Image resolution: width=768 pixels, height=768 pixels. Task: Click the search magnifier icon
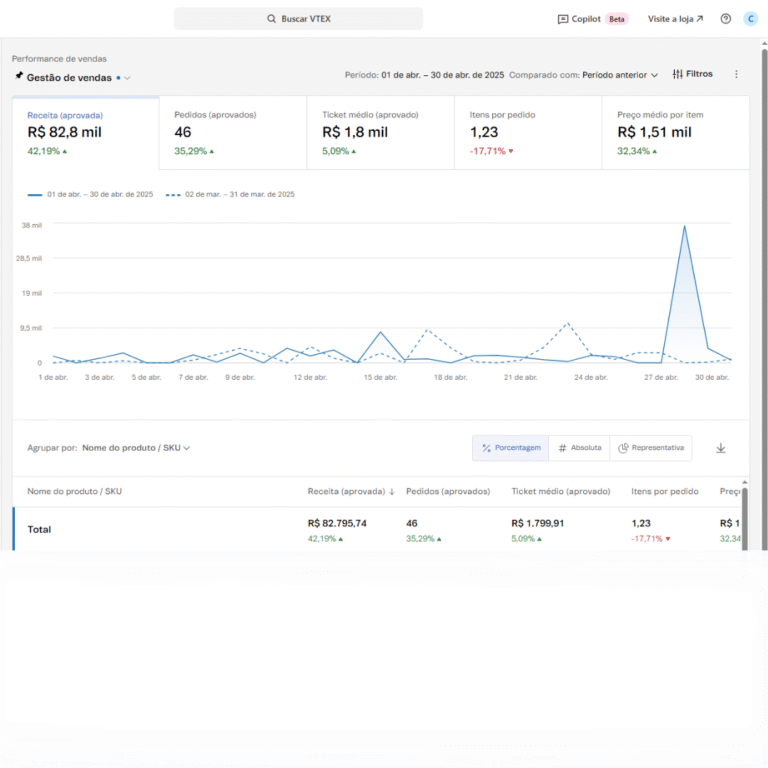tap(271, 19)
